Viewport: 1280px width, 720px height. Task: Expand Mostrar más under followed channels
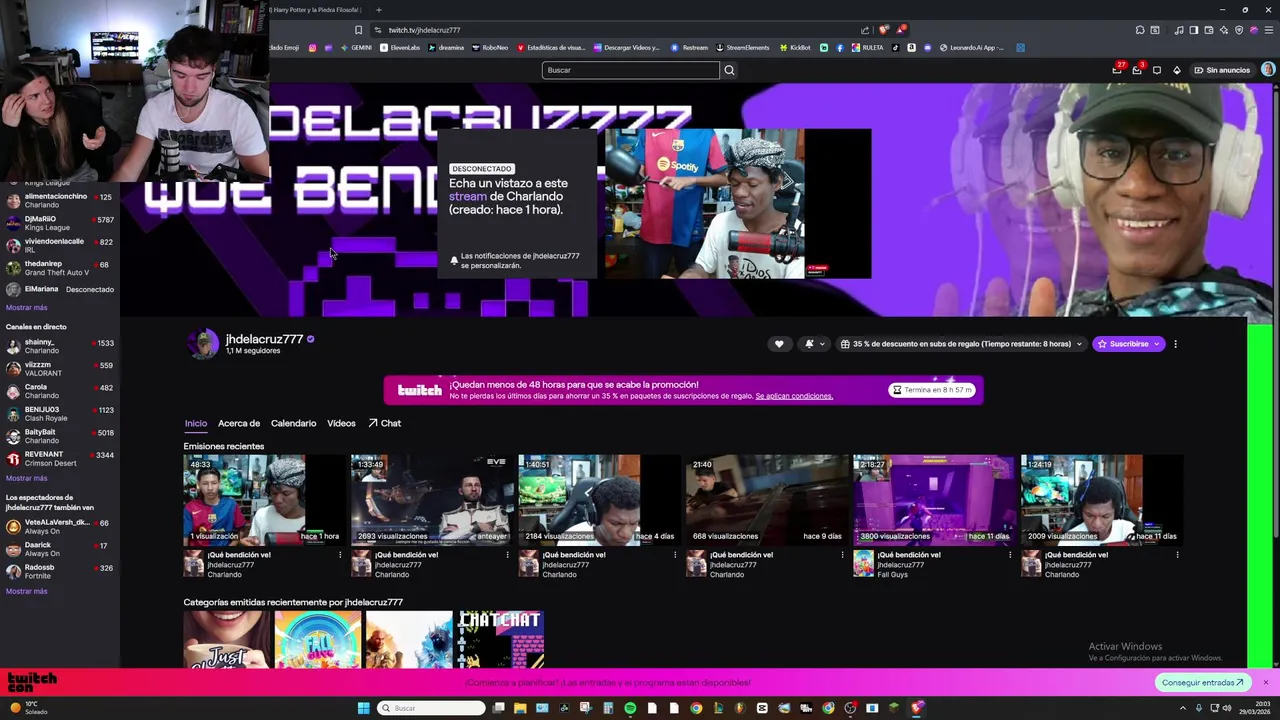[27, 307]
